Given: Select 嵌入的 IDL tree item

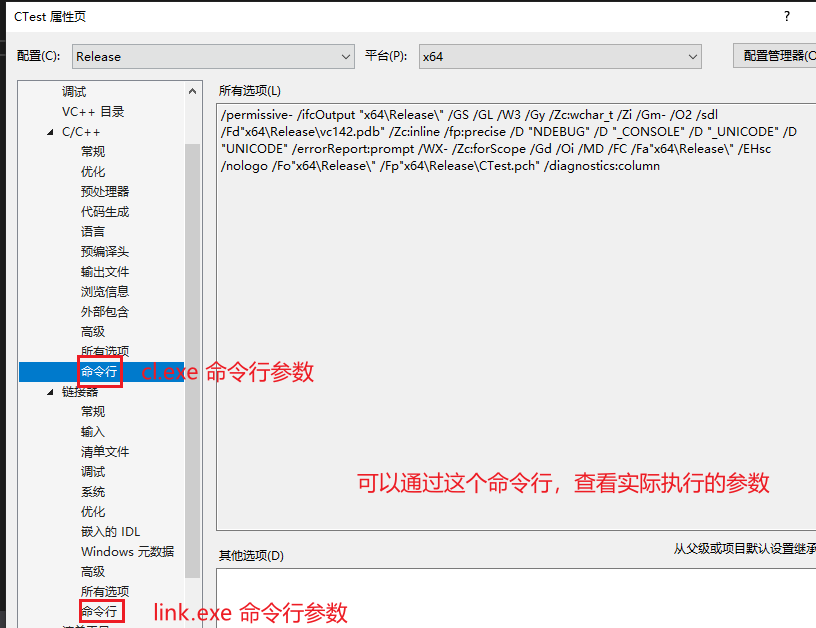Looking at the screenshot, I should (x=111, y=532).
